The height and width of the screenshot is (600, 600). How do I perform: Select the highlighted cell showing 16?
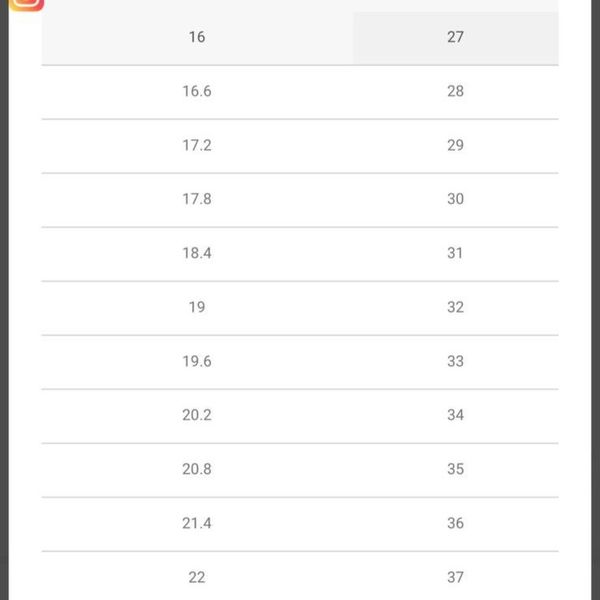(x=197, y=38)
